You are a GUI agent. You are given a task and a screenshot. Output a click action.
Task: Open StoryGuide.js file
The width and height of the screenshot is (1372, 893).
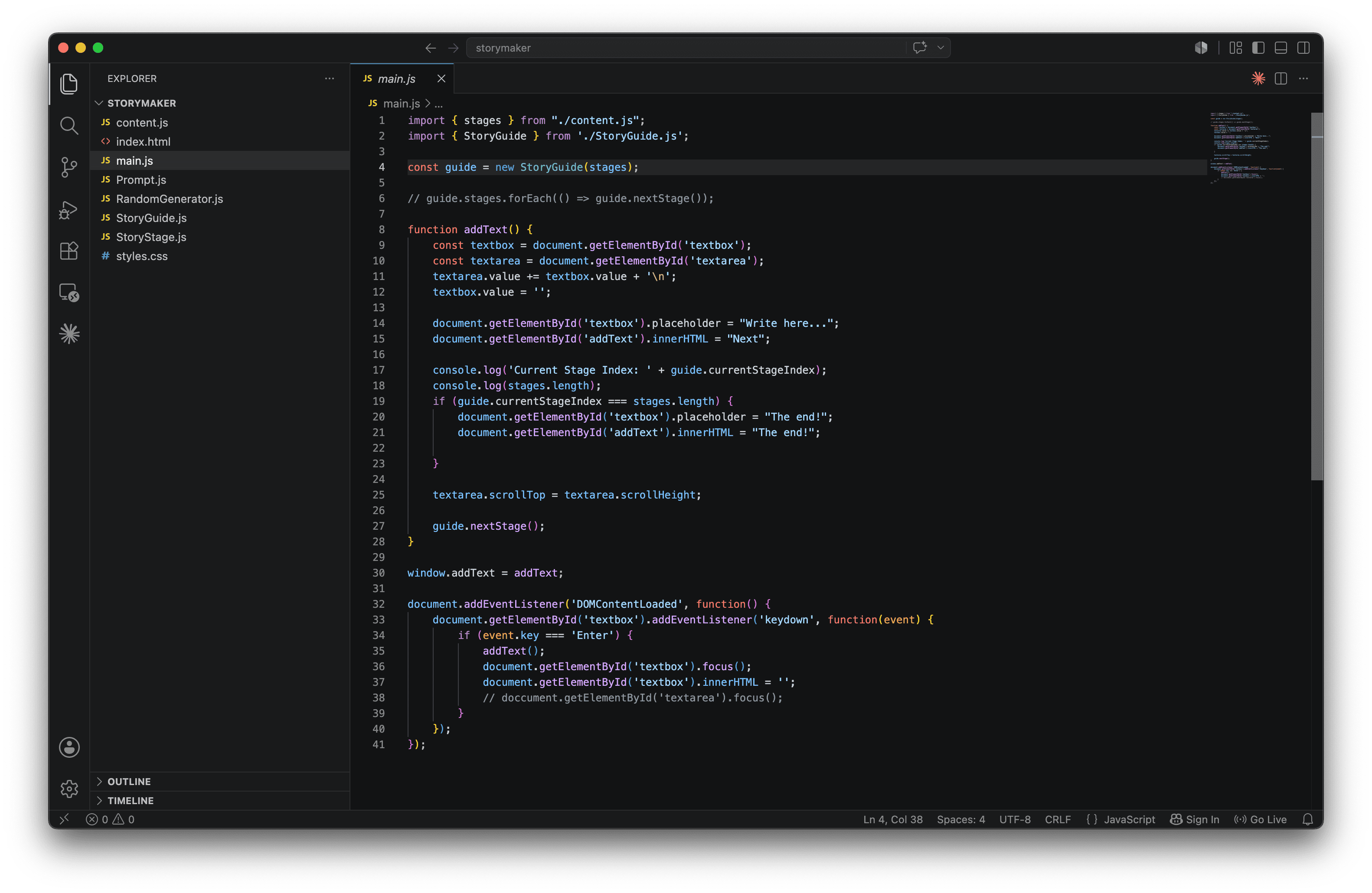click(220, 218)
